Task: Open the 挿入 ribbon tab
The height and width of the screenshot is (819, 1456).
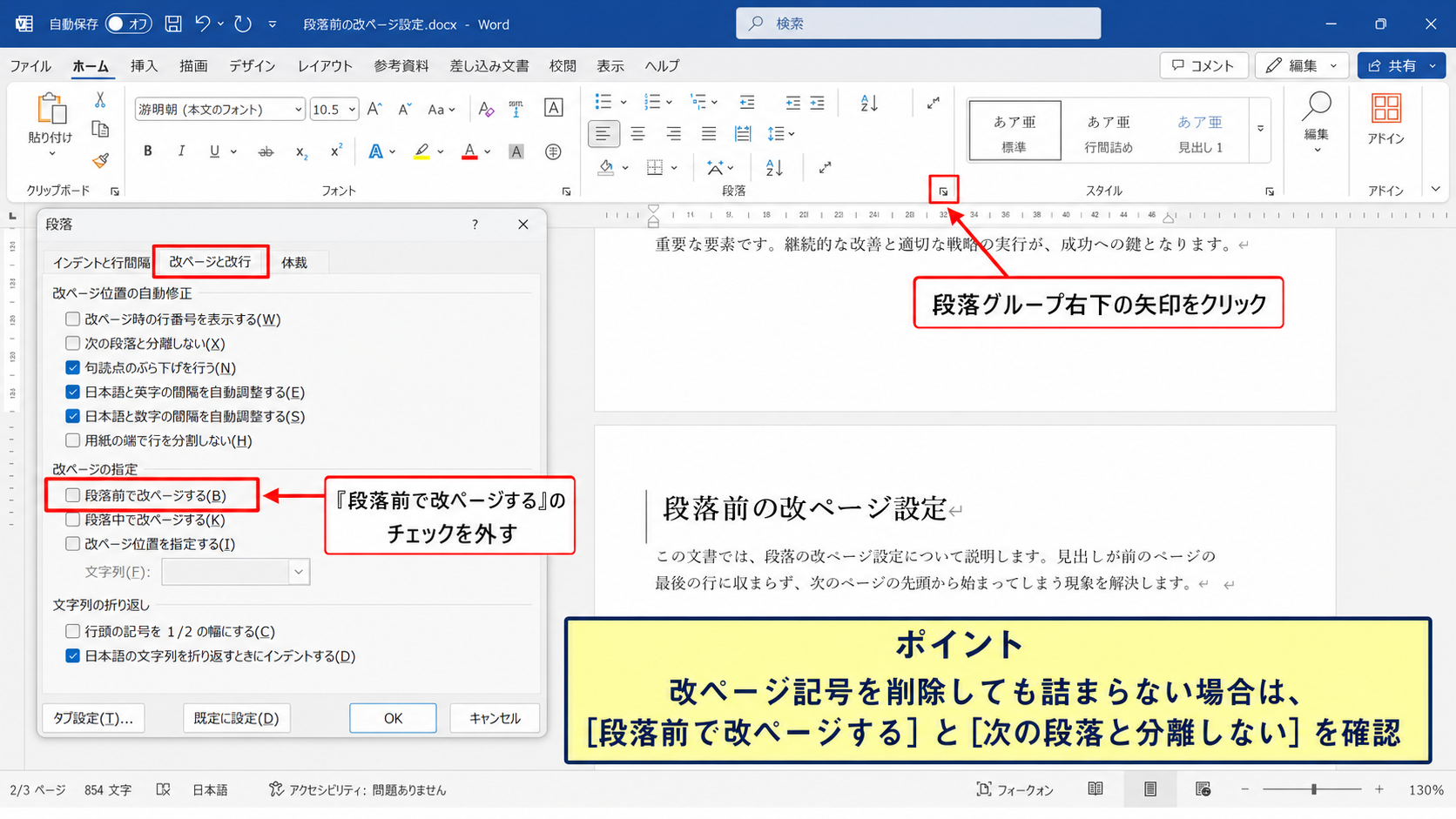Action: (x=144, y=66)
